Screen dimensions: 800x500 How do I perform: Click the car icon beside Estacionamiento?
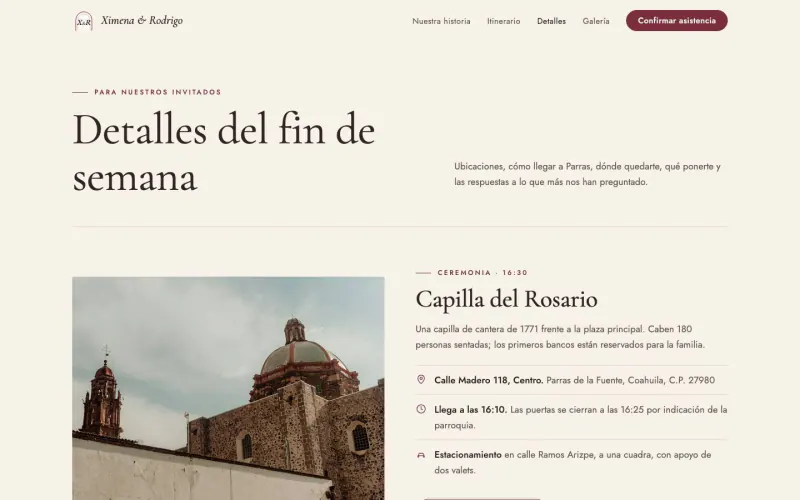point(421,455)
